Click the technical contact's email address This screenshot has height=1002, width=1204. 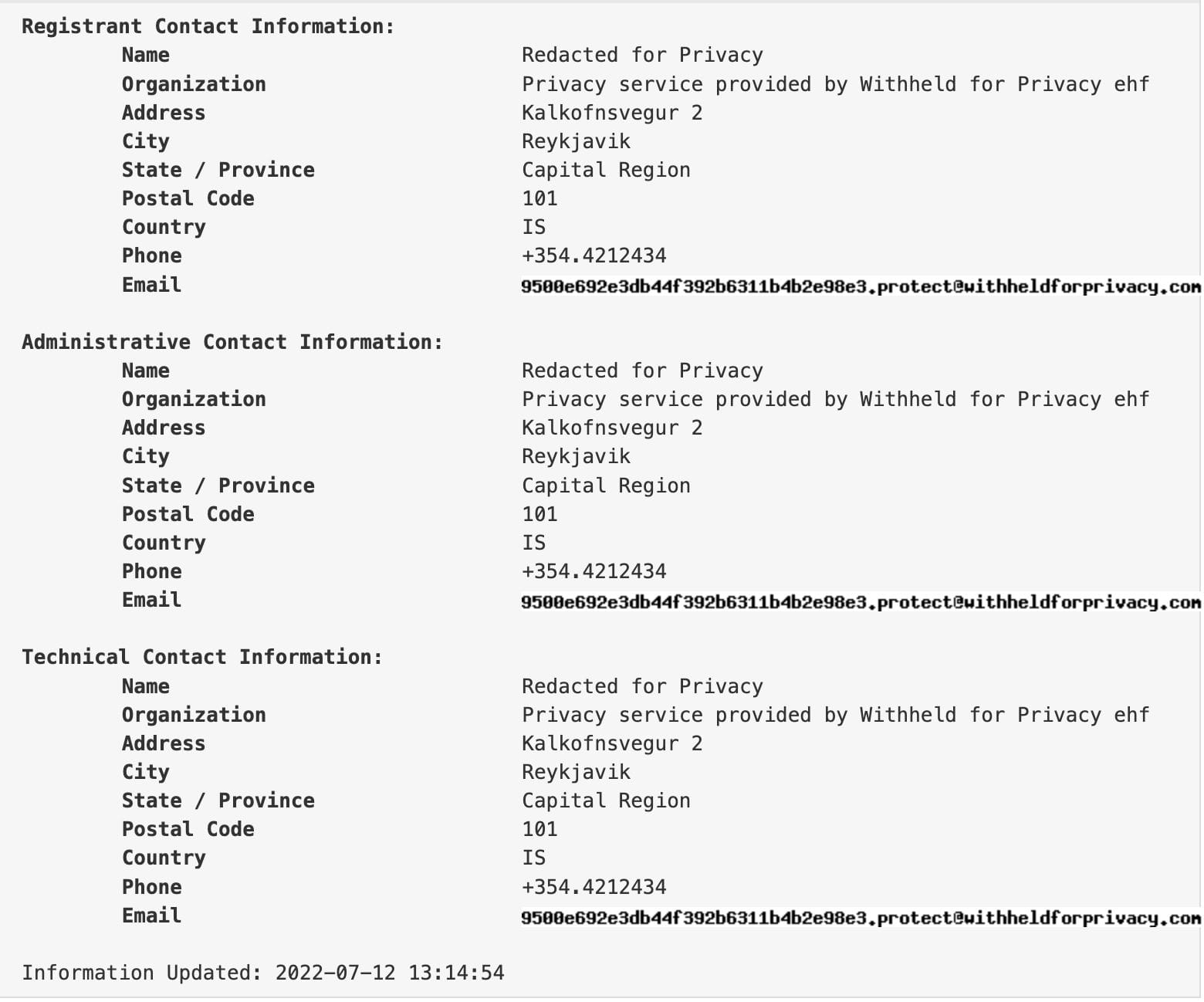click(860, 918)
